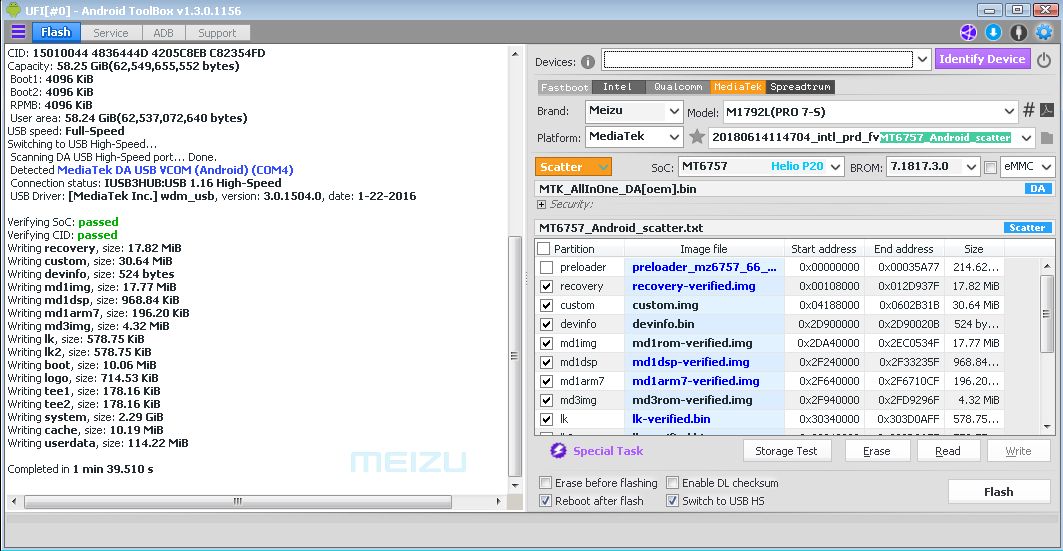Switch to the Service tab

(111, 33)
